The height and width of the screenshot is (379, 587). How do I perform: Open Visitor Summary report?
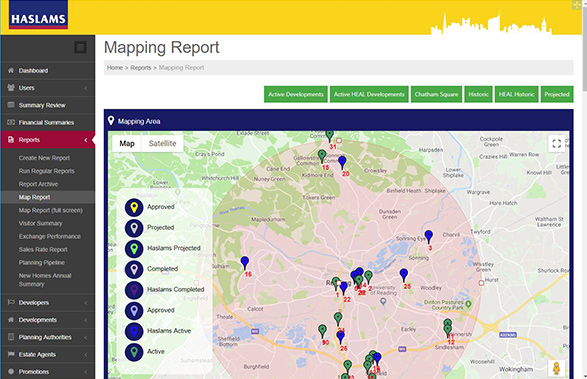[40, 224]
